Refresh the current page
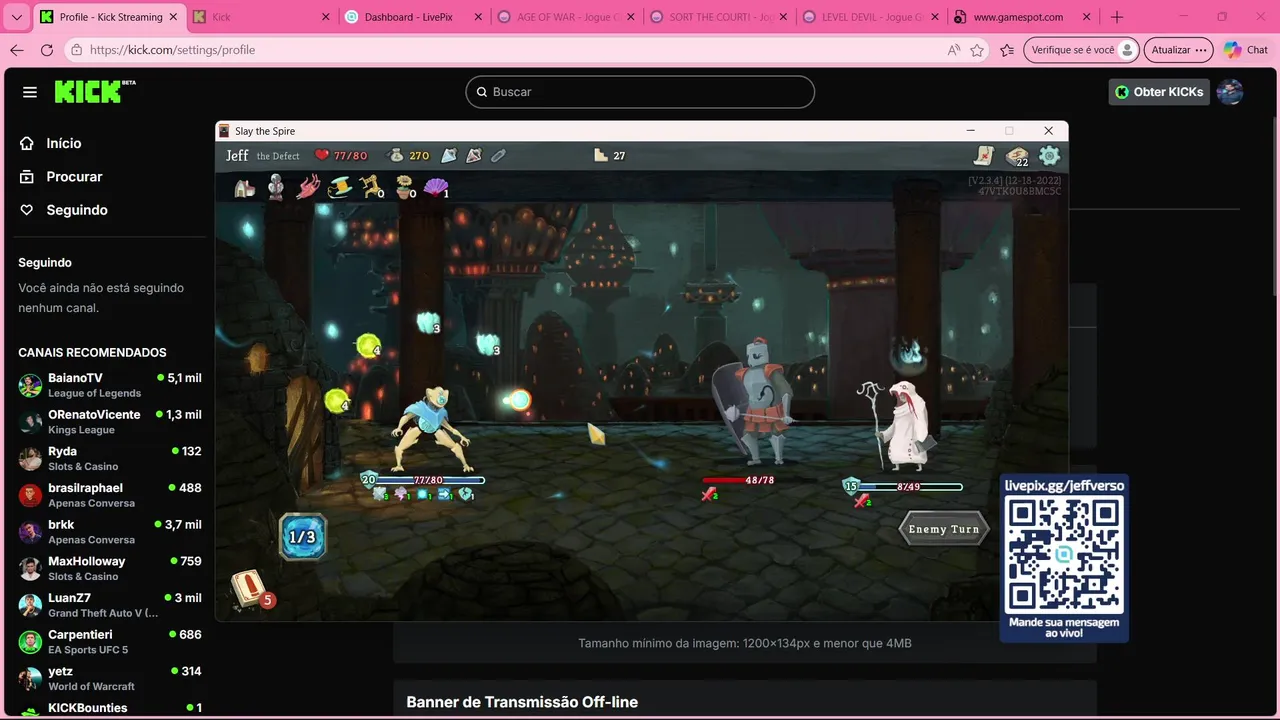Screen dimensions: 1280x720 46,50
